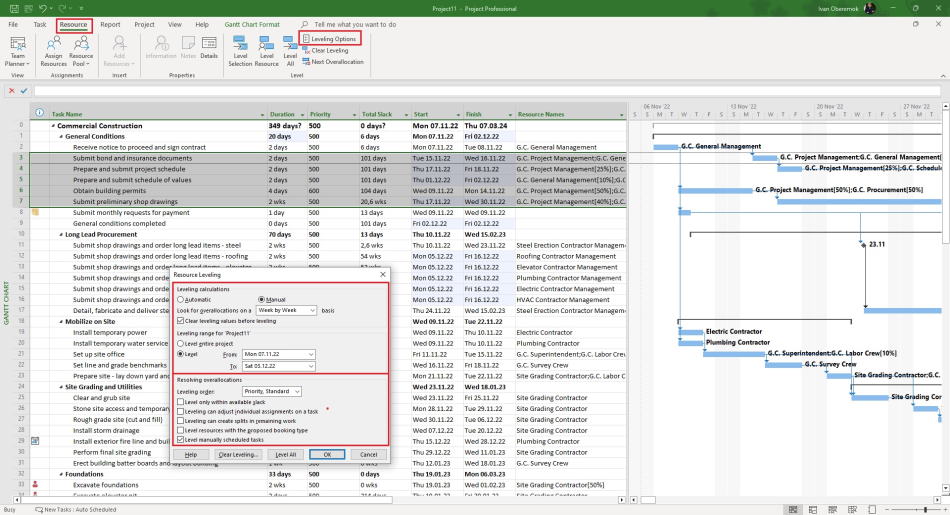
Task: Open resource Details
Action: [209, 48]
